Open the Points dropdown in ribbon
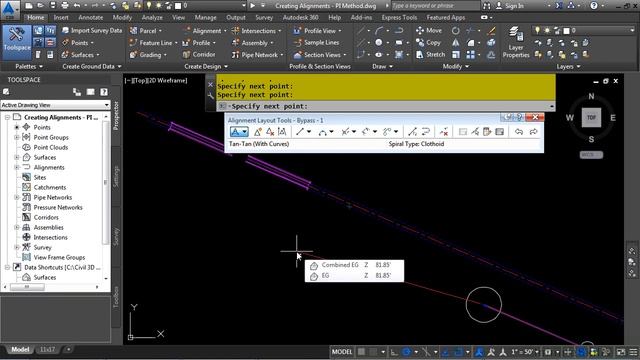 pos(78,42)
